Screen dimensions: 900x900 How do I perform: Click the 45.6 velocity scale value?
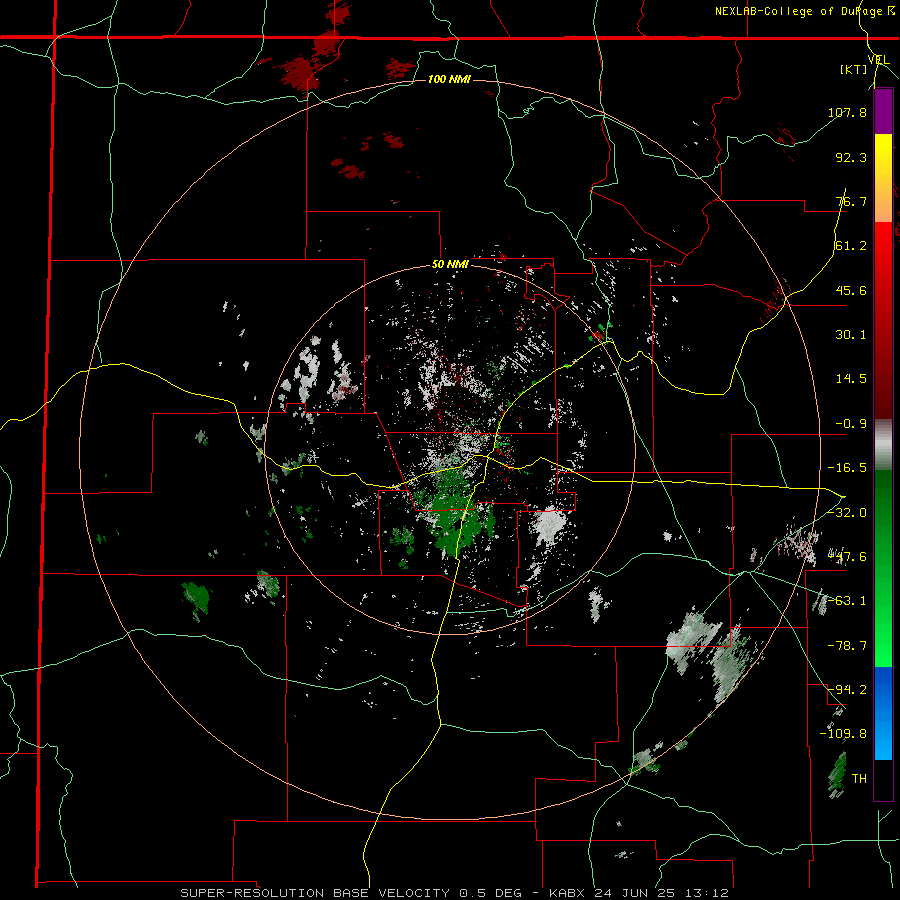pos(851,290)
